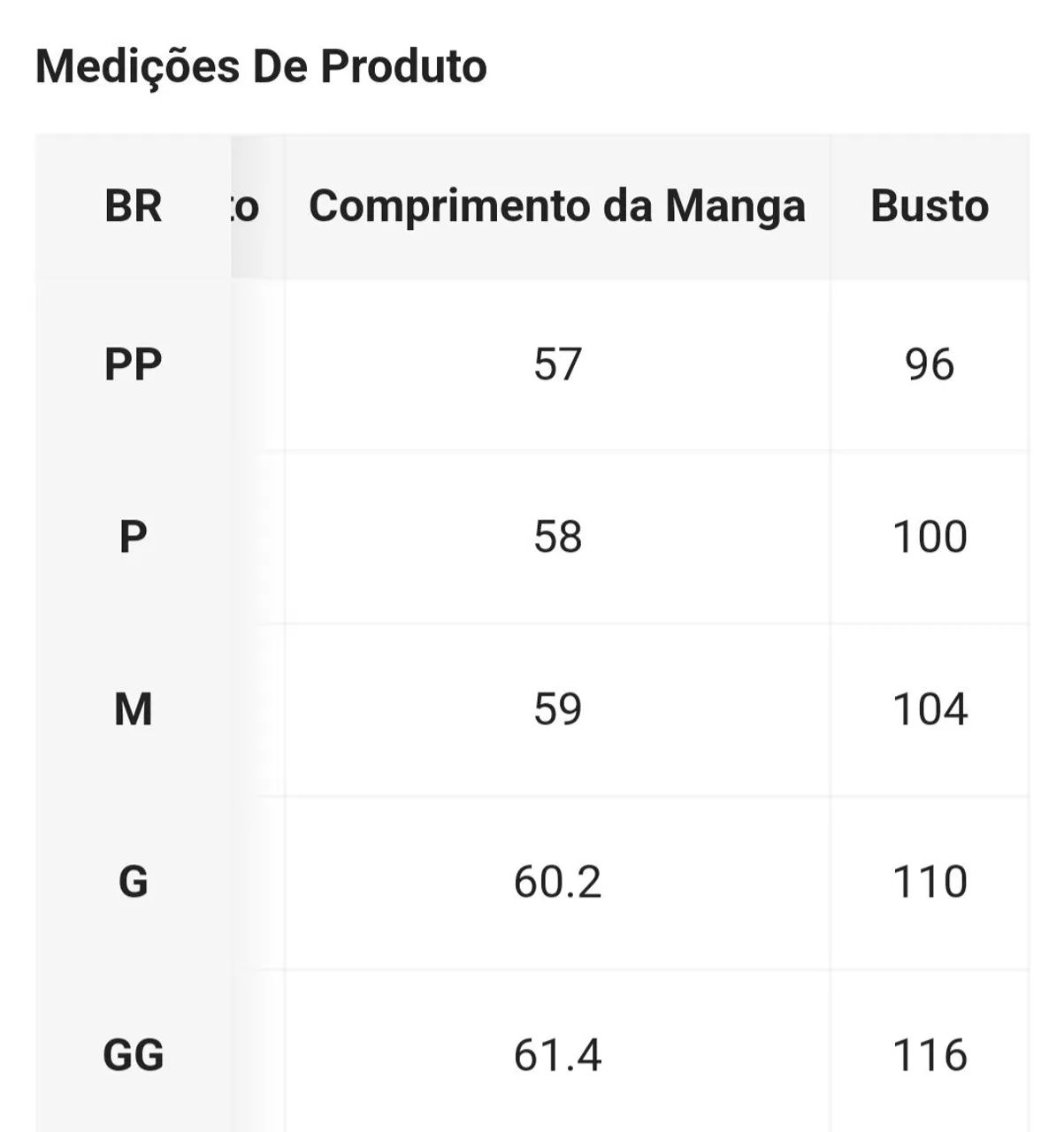Screen dimensions: 1064x1132
Task: Click sleeve length value 57
Action: [557, 364]
